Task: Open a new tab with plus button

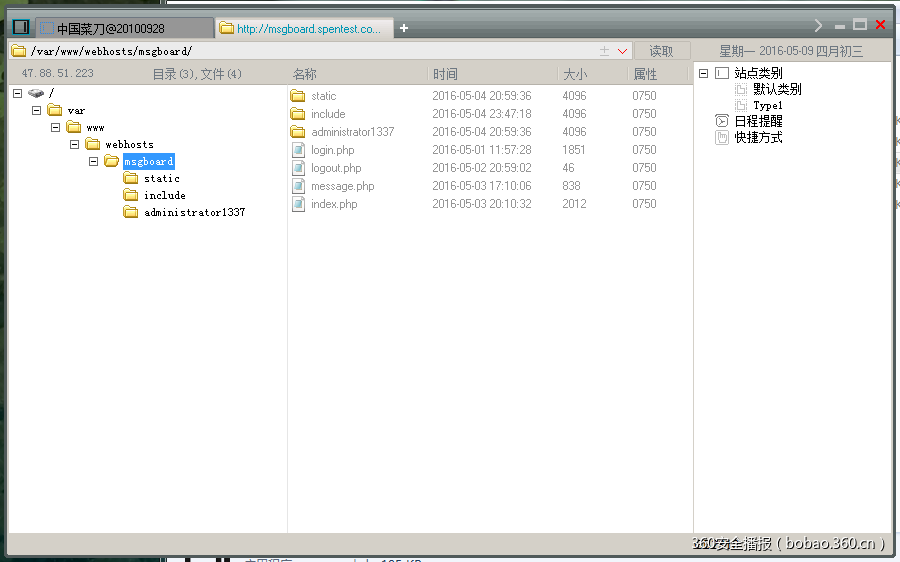Action: click(x=404, y=28)
